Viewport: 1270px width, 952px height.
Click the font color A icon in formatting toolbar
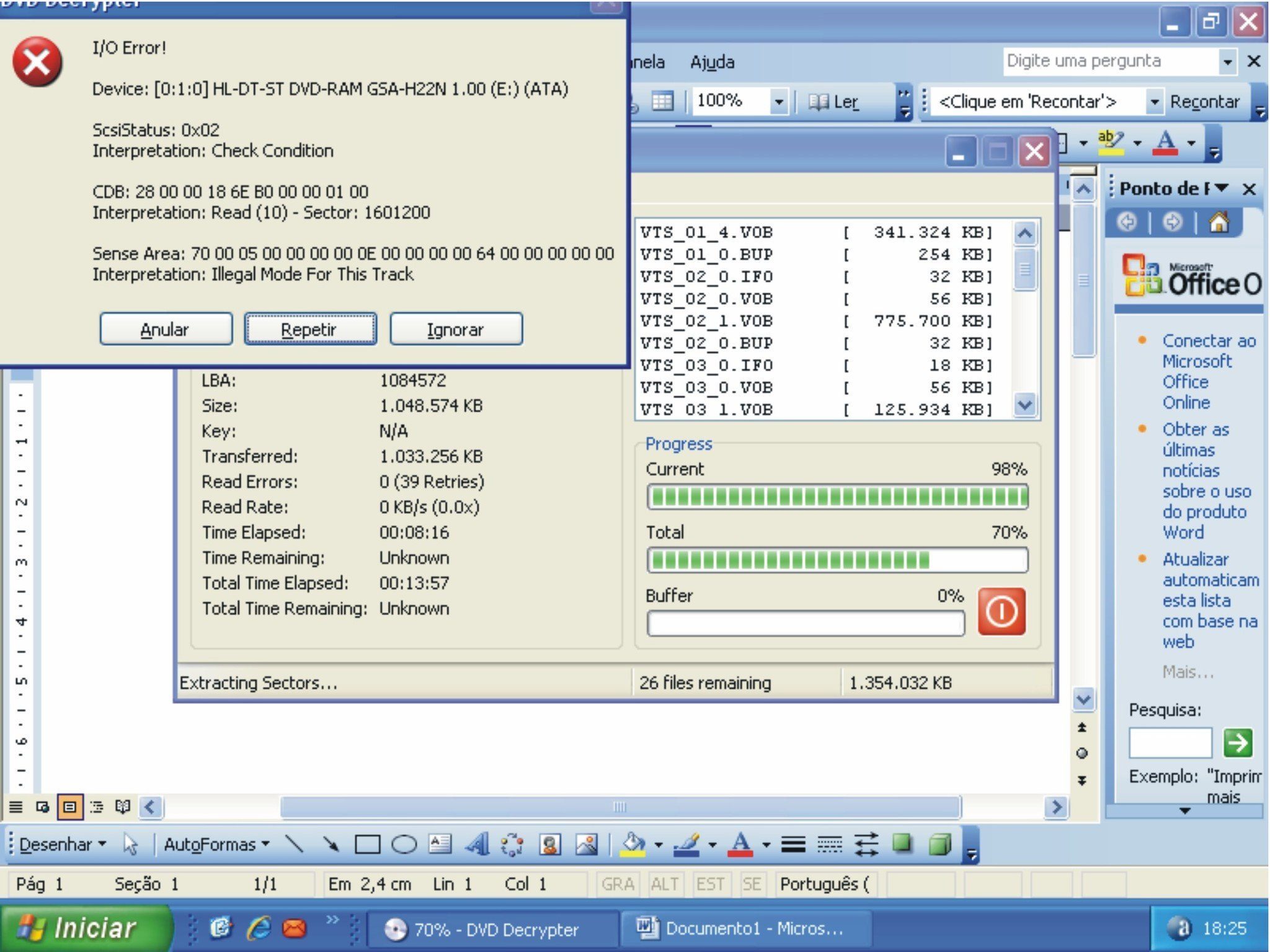pyautogui.click(x=1165, y=142)
